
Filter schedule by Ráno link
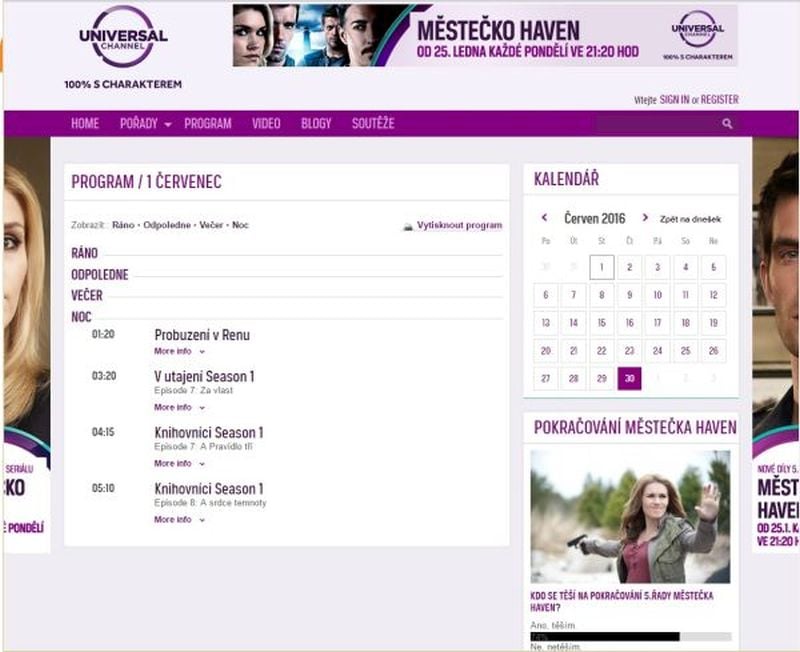[123, 225]
